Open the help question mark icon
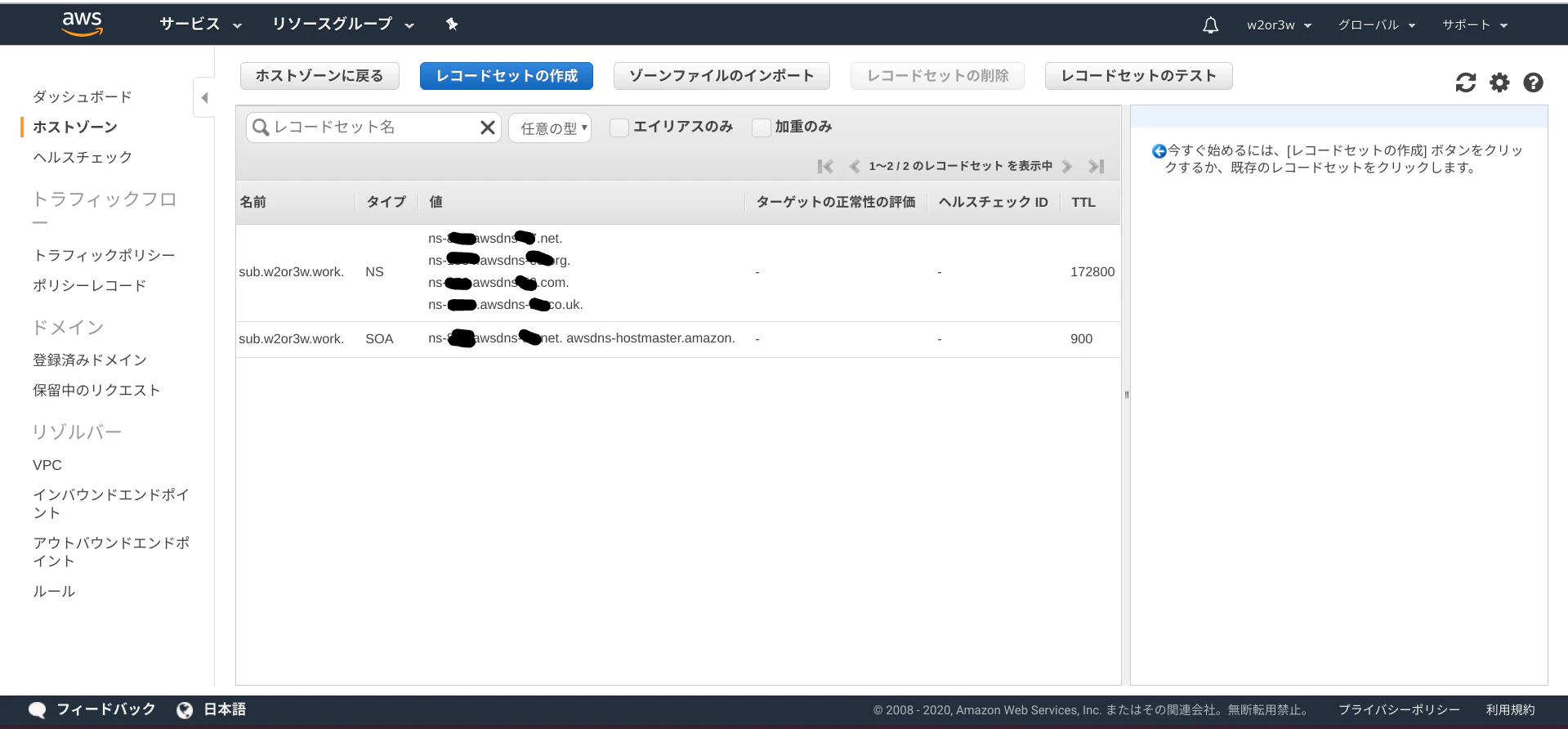The width and height of the screenshot is (1568, 729). [1533, 83]
